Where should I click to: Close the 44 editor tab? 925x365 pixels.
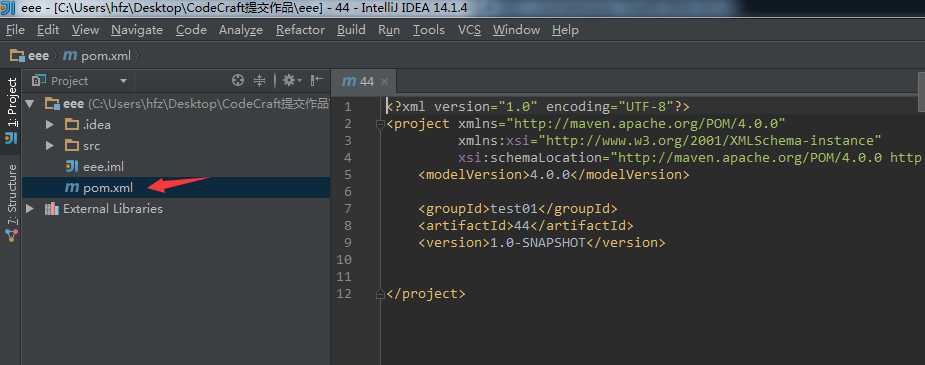point(384,81)
